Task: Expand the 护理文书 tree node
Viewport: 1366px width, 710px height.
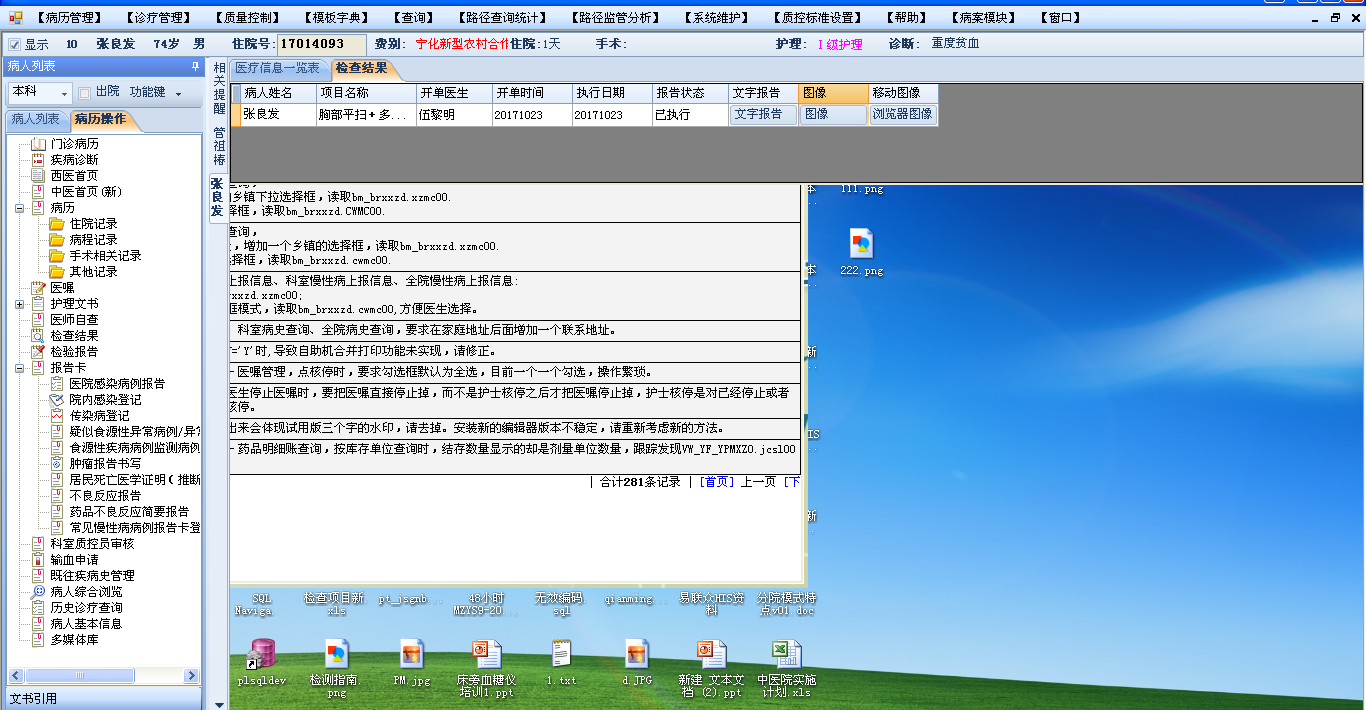Action: pyautogui.click(x=19, y=304)
